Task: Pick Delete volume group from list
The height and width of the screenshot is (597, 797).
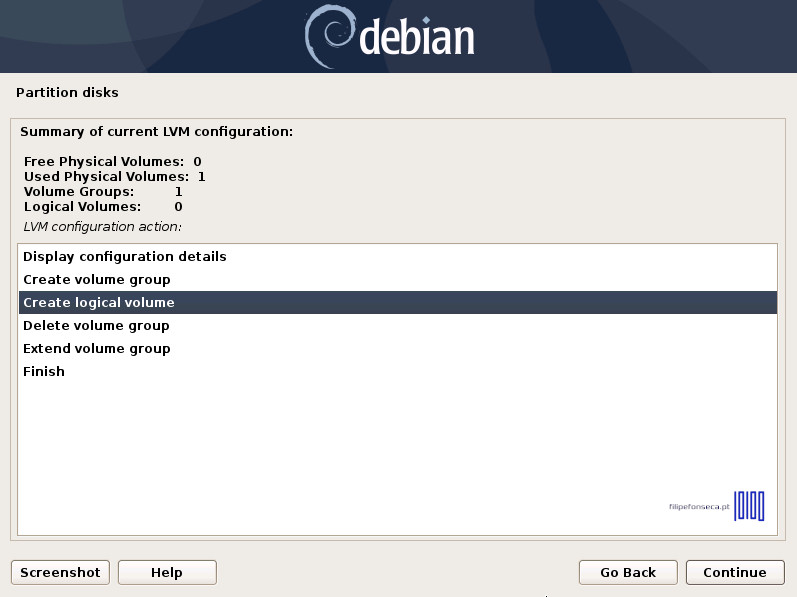Action: click(x=96, y=326)
